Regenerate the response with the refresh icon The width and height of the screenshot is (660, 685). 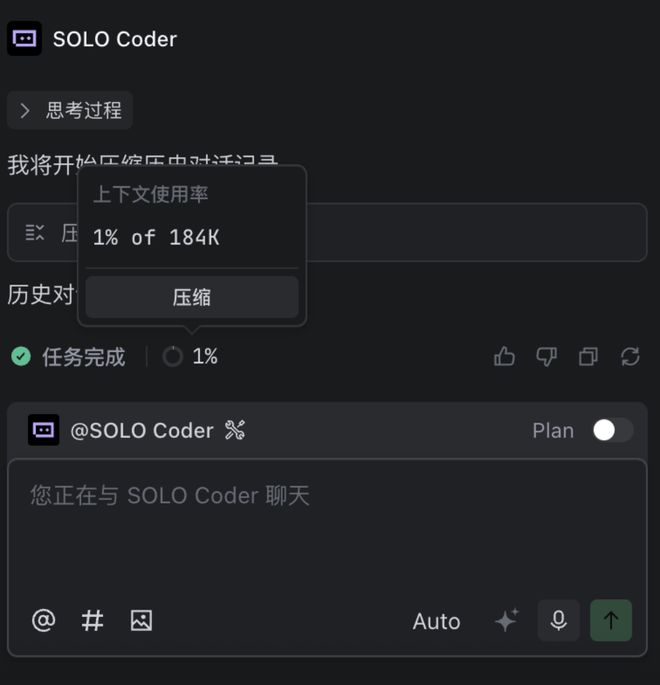[630, 356]
